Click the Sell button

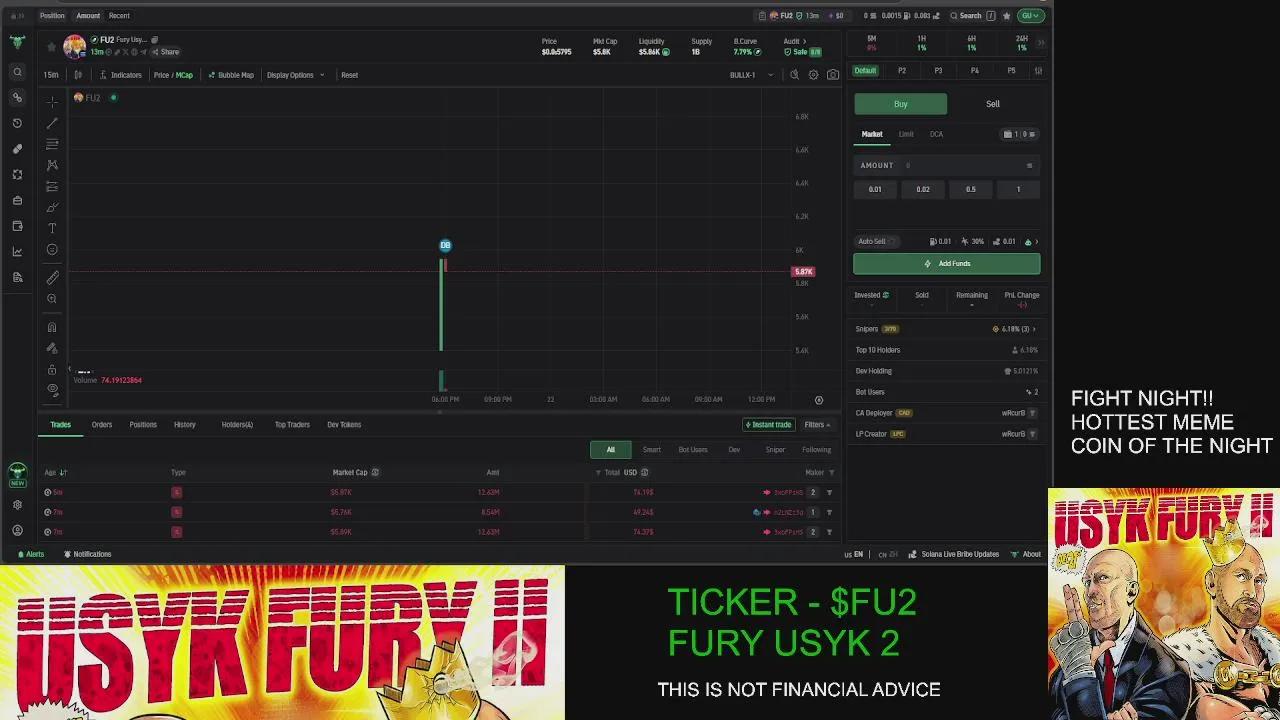[993, 104]
